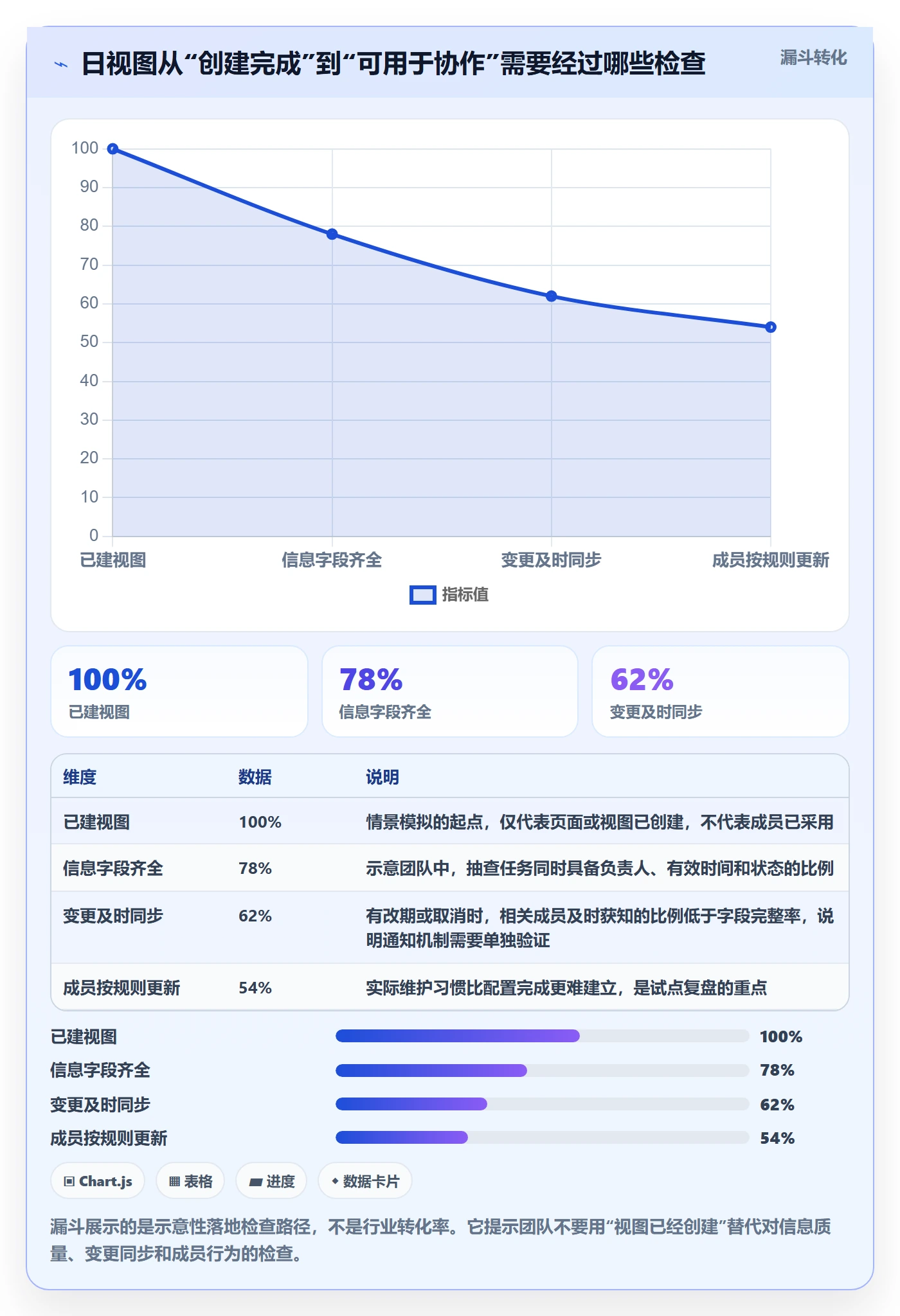Click the 进度 tag chip
This screenshot has width=900, height=1316.
pos(271,1181)
